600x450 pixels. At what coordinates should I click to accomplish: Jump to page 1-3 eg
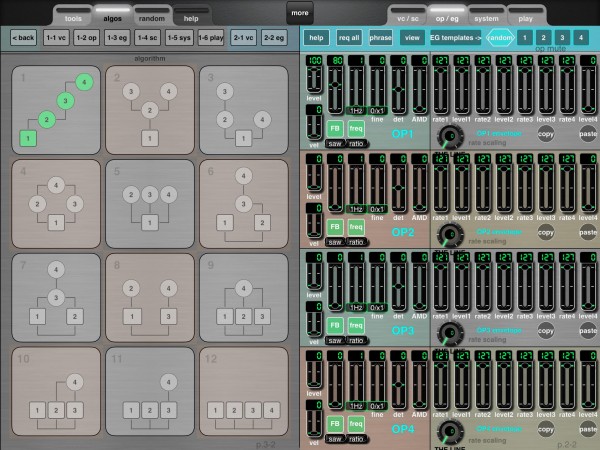tap(117, 38)
